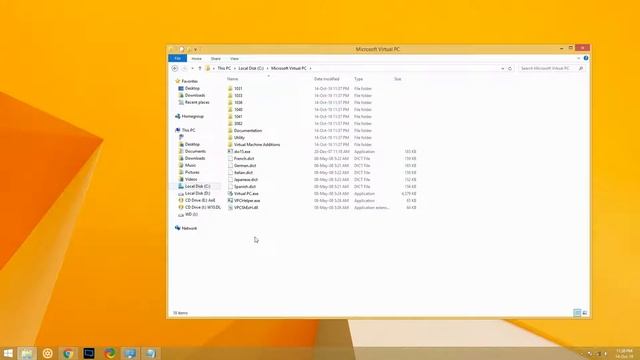Open Recent places under Favorites
The width and height of the screenshot is (640, 360).
(197, 102)
